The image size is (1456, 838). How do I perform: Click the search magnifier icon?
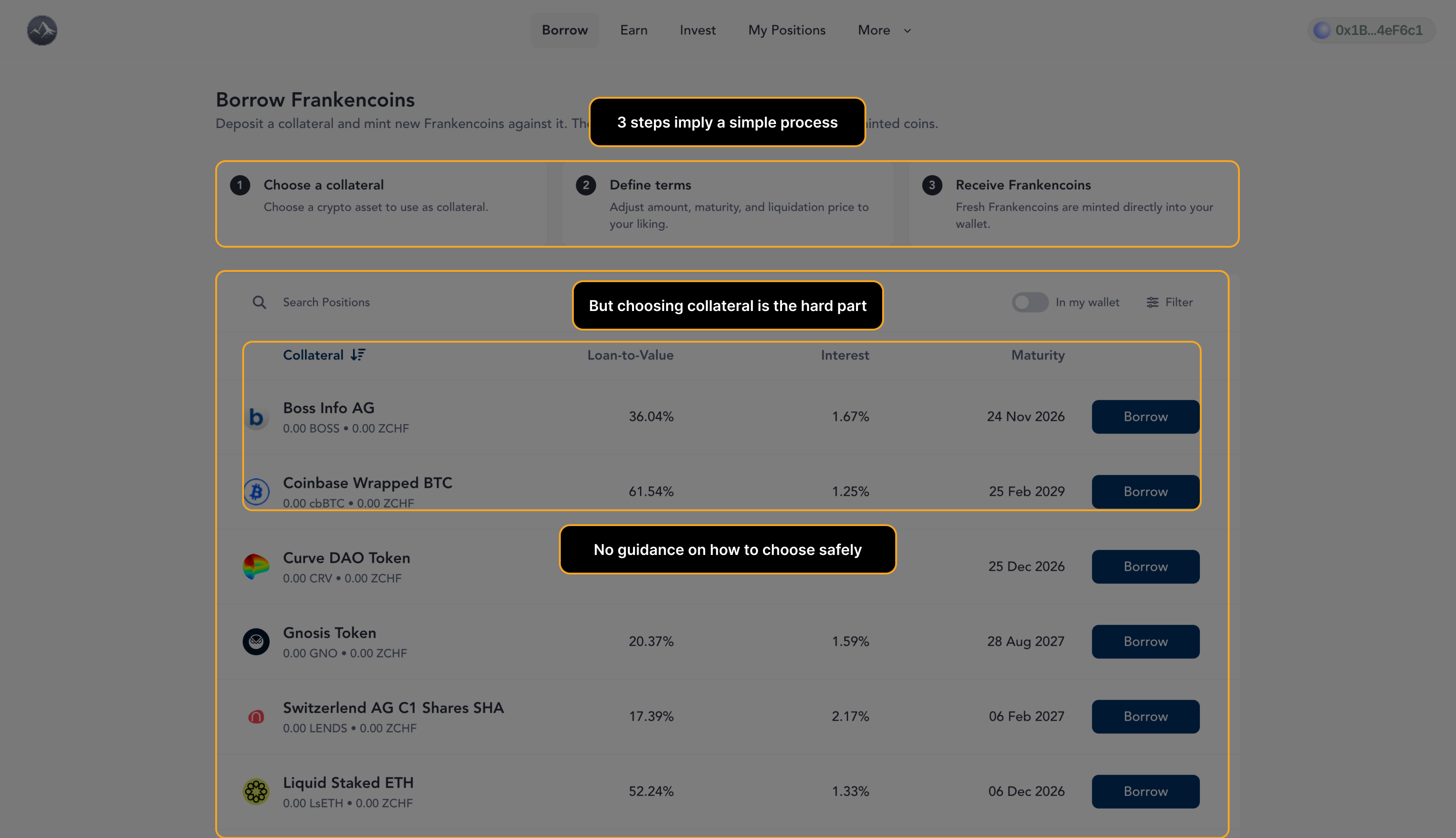259,302
